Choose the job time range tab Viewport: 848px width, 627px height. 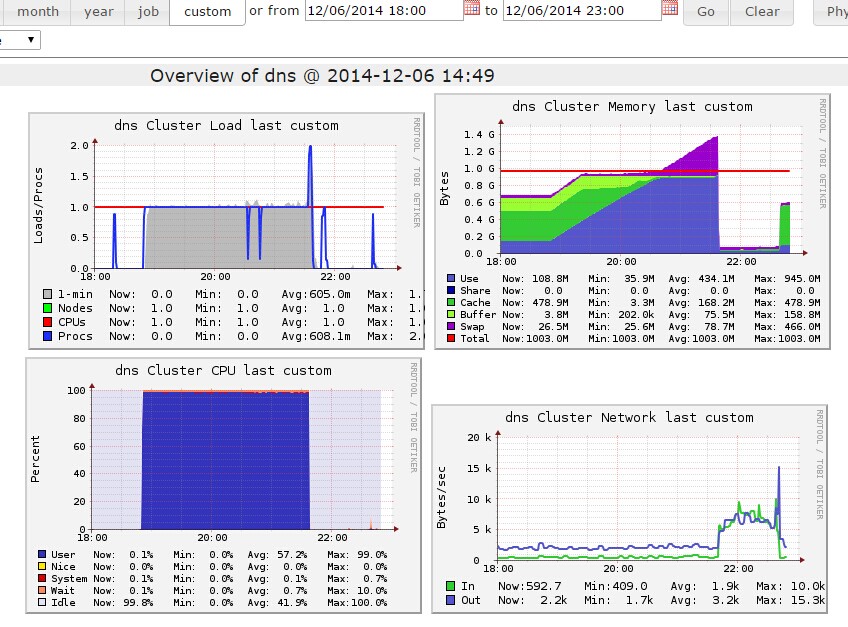tap(148, 12)
